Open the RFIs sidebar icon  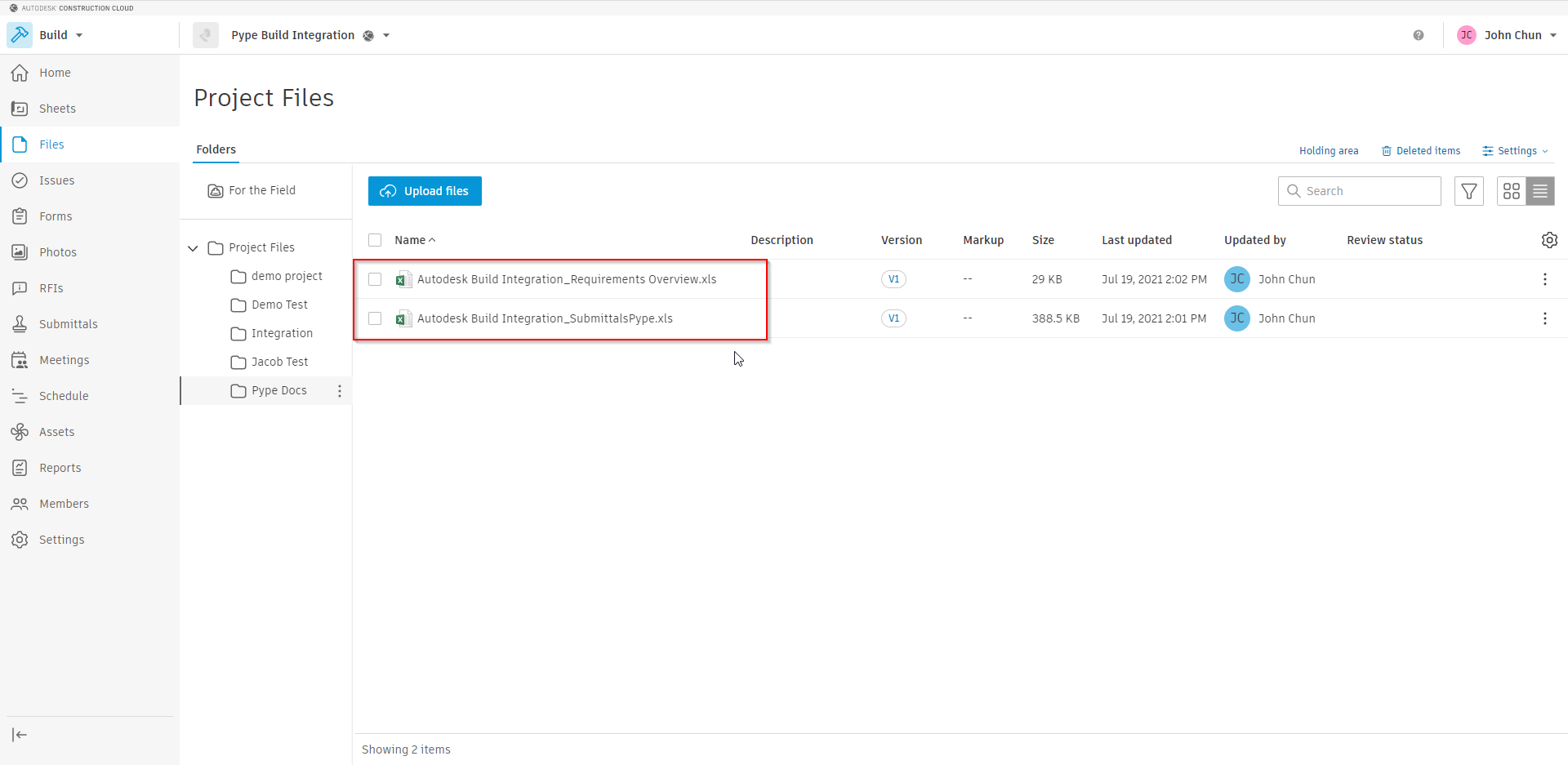20,288
